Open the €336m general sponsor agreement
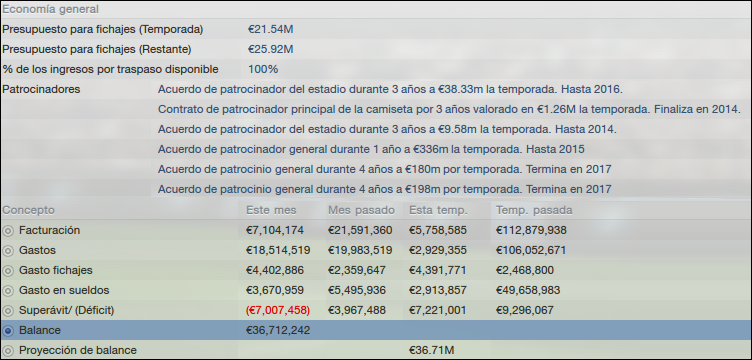Viewport: 752px width, 360px height. (371, 150)
